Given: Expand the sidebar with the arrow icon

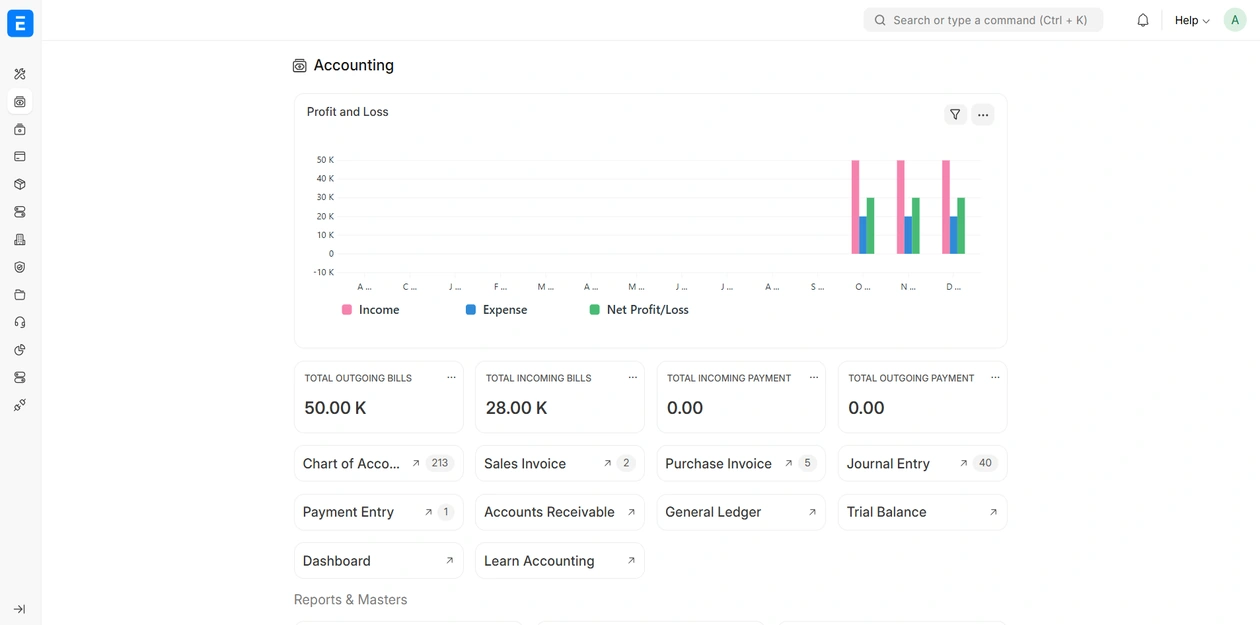Looking at the screenshot, I should click(20, 609).
